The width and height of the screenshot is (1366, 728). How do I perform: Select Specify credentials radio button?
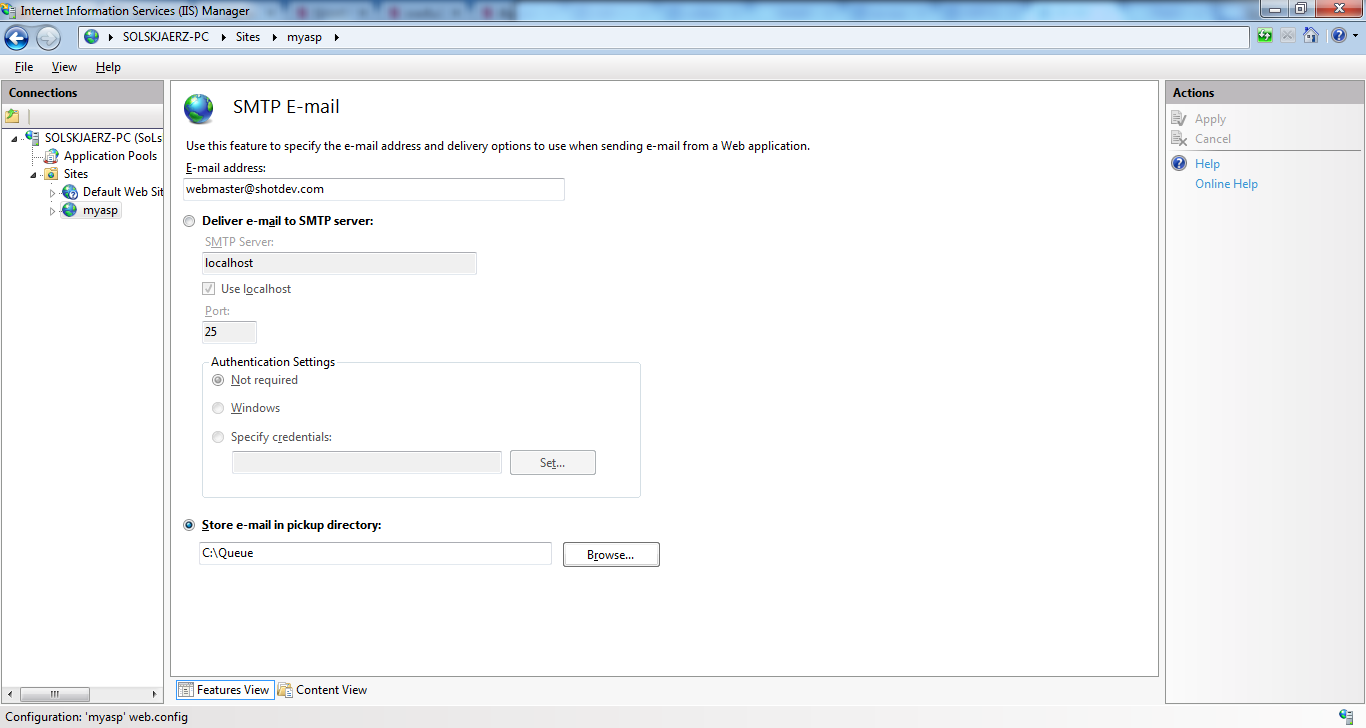coord(218,437)
